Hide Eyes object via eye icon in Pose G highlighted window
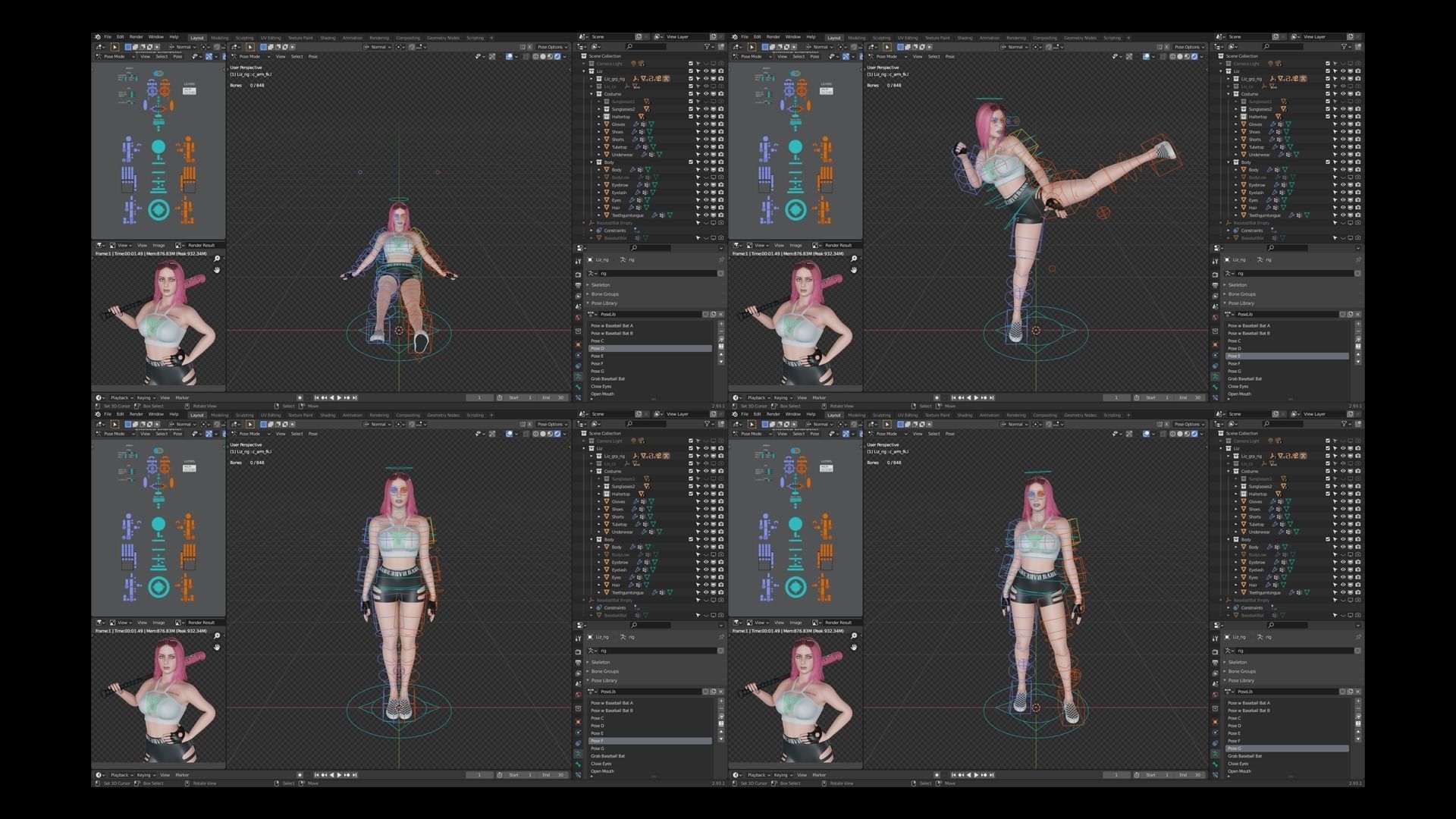The height and width of the screenshot is (819, 1456). pyautogui.click(x=1343, y=577)
